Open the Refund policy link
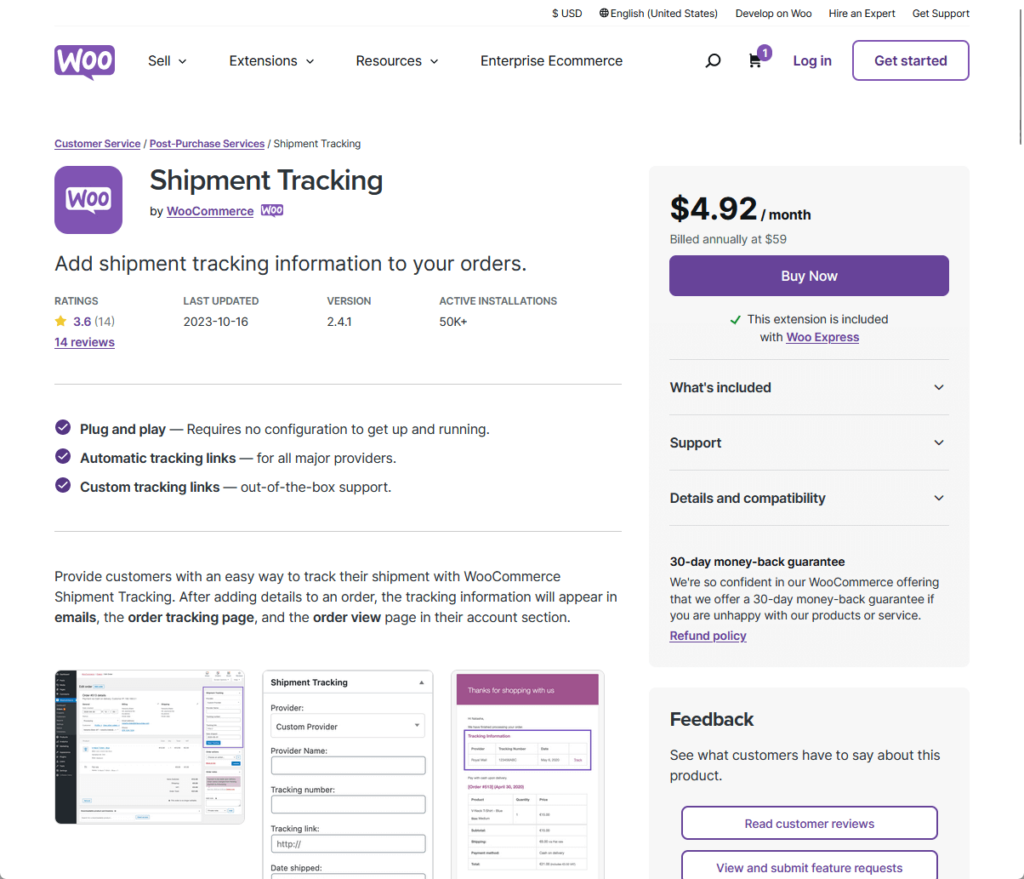1024x879 pixels. [708, 635]
